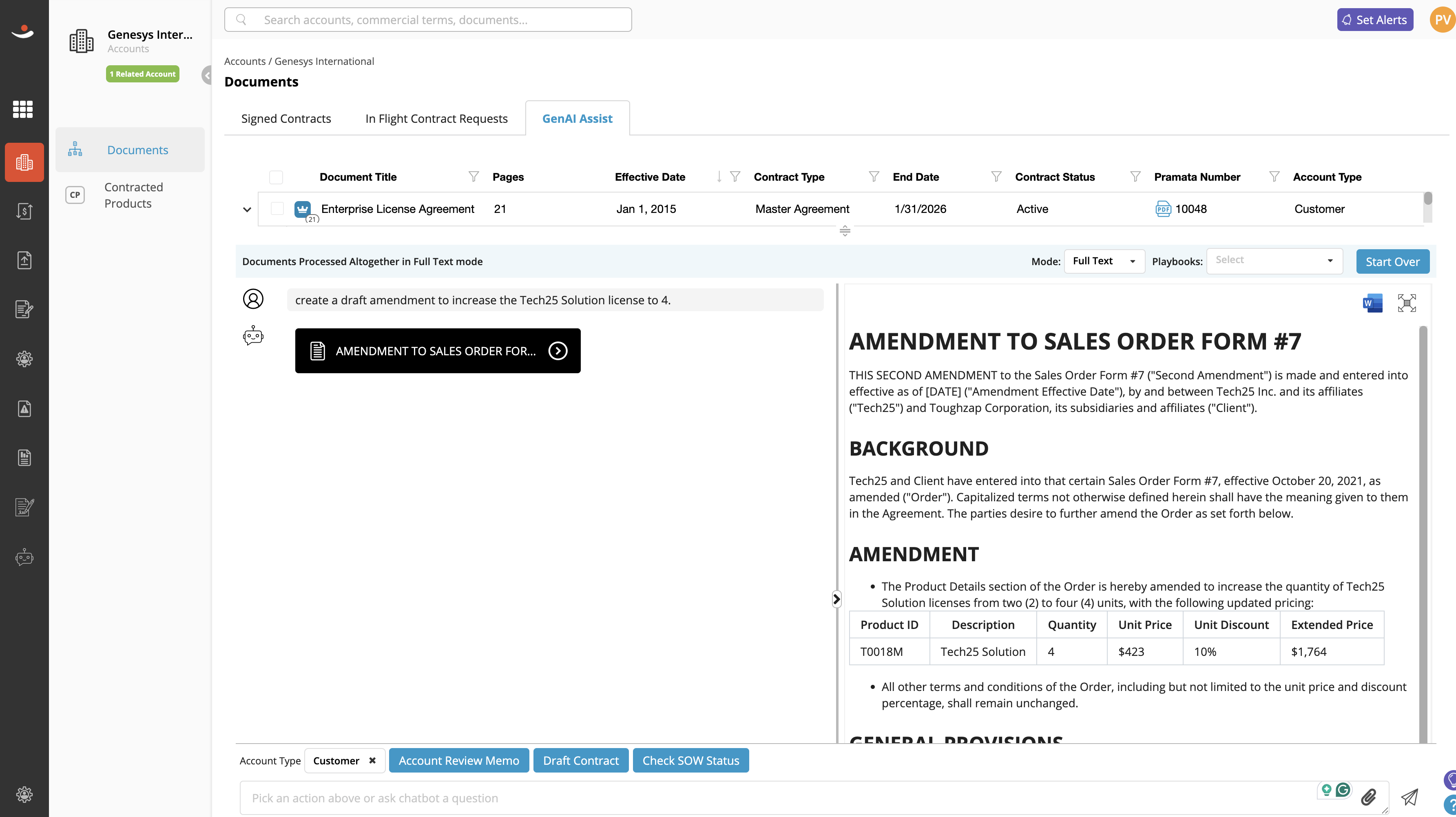The width and height of the screenshot is (1456, 817).
Task: Switch to the Signed Contracts tab
Action: 286,119
